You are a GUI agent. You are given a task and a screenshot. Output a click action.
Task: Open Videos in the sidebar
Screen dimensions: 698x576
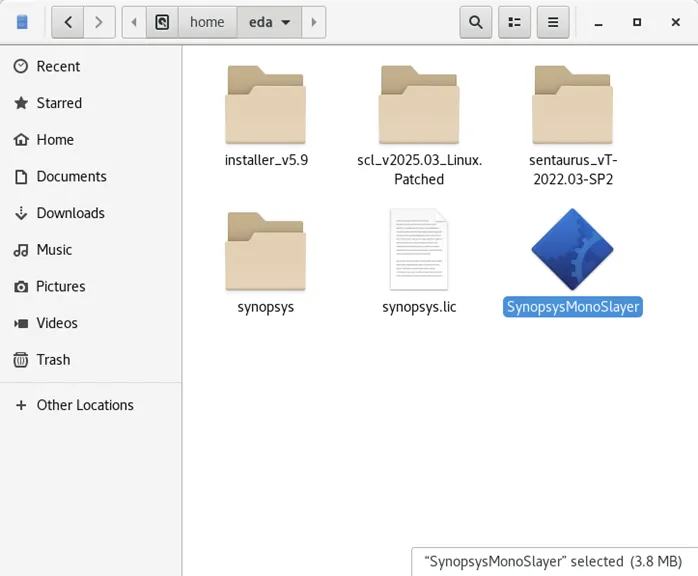[91, 323]
